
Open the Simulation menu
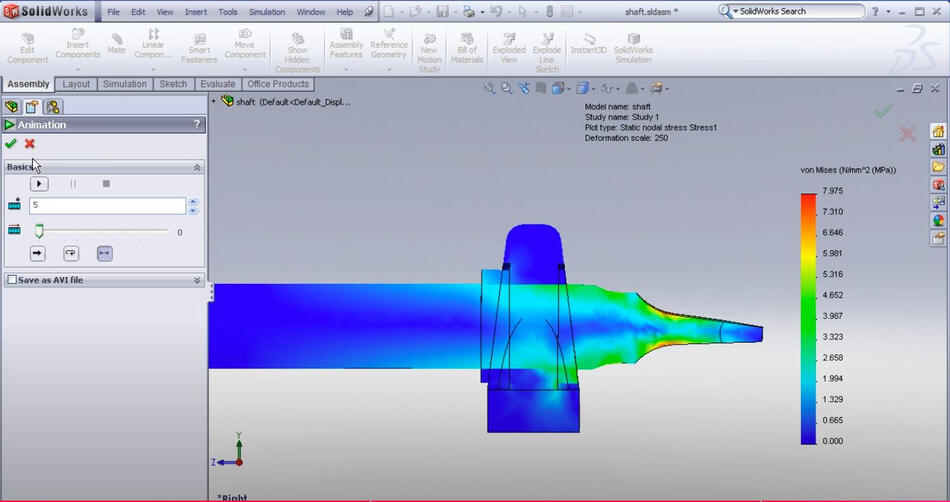266,12
